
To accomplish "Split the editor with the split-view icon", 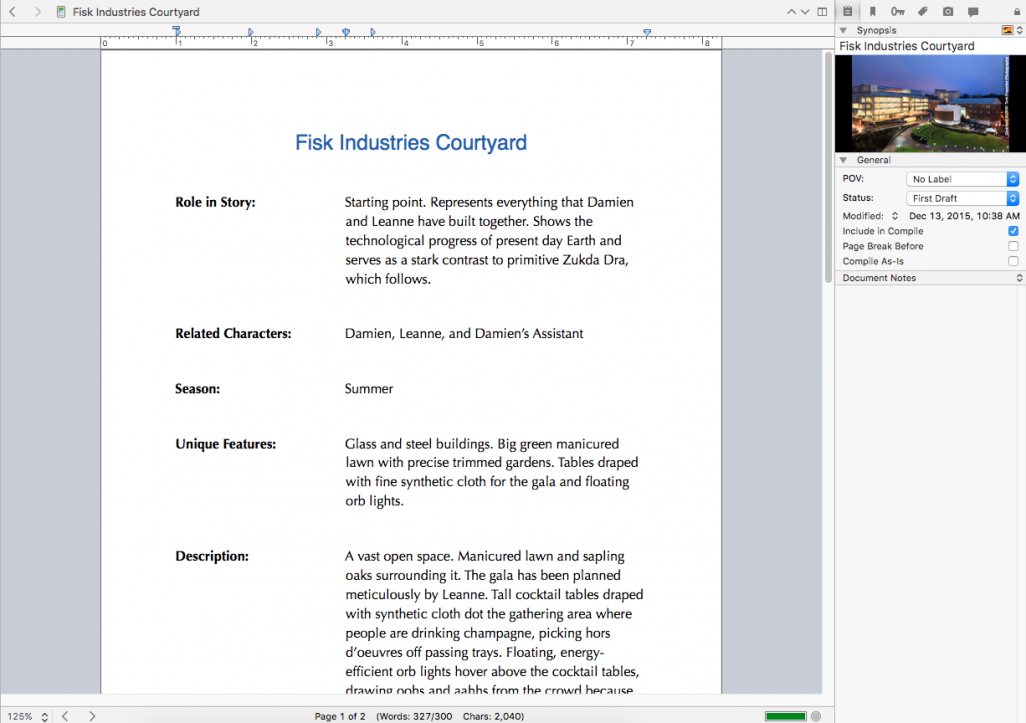I will pos(823,12).
